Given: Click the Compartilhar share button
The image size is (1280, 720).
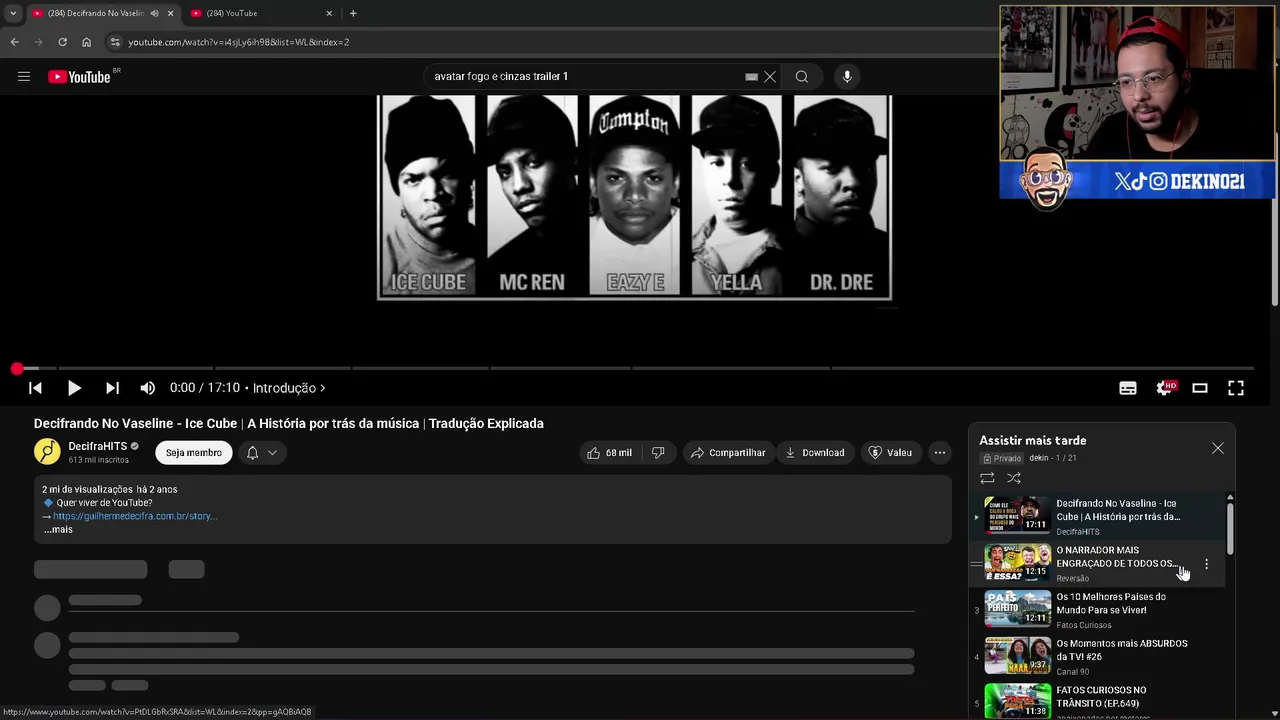Looking at the screenshot, I should (727, 453).
